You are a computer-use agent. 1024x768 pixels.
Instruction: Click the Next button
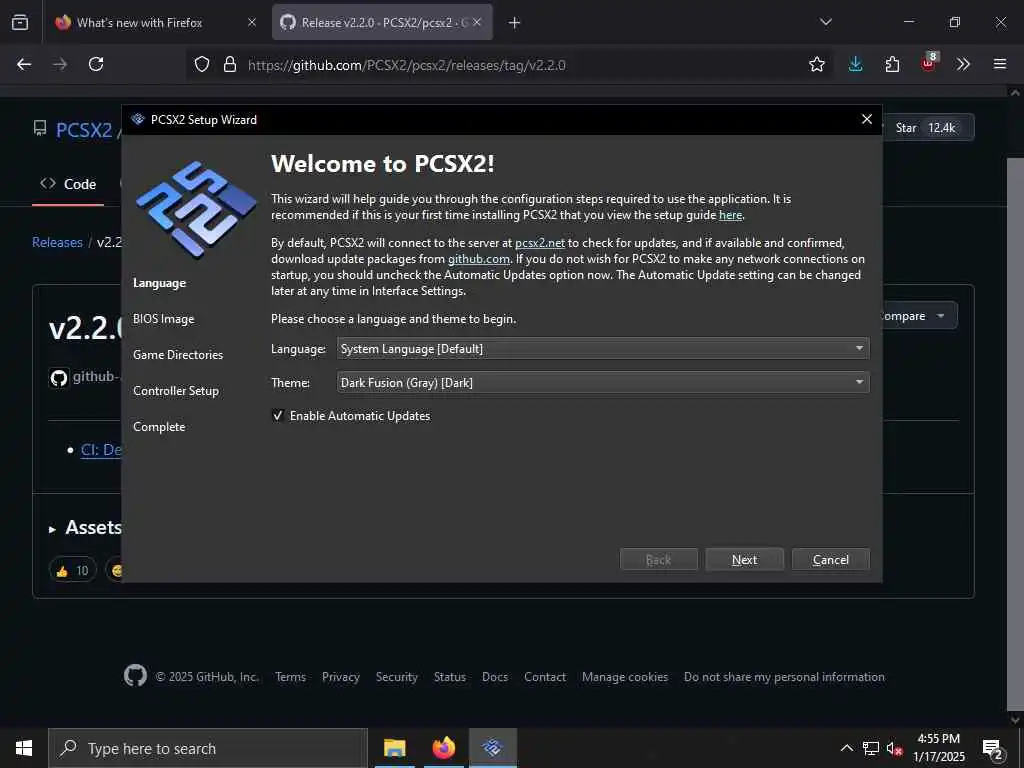coord(744,560)
